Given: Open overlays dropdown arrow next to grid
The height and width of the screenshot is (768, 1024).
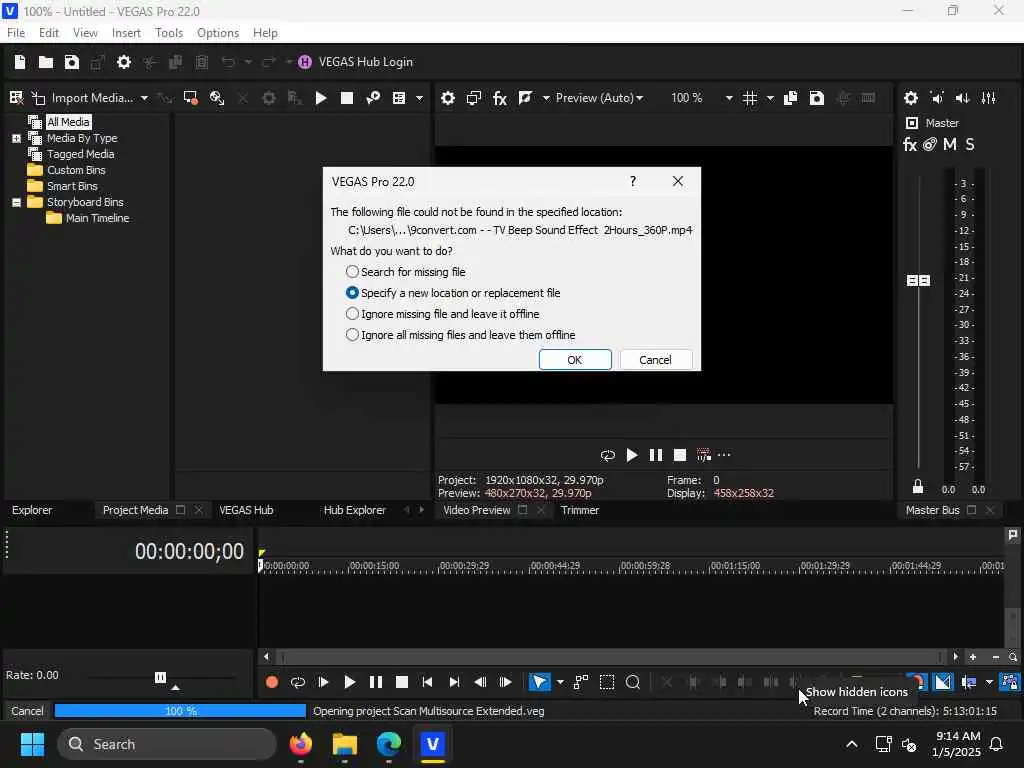Looking at the screenshot, I should (770, 98).
